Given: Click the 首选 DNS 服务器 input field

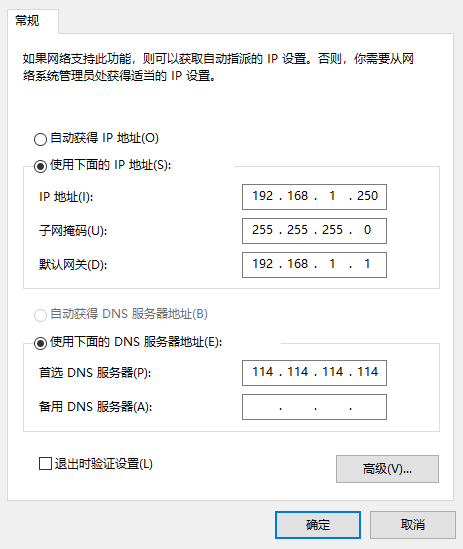Looking at the screenshot, I should pos(315,373).
